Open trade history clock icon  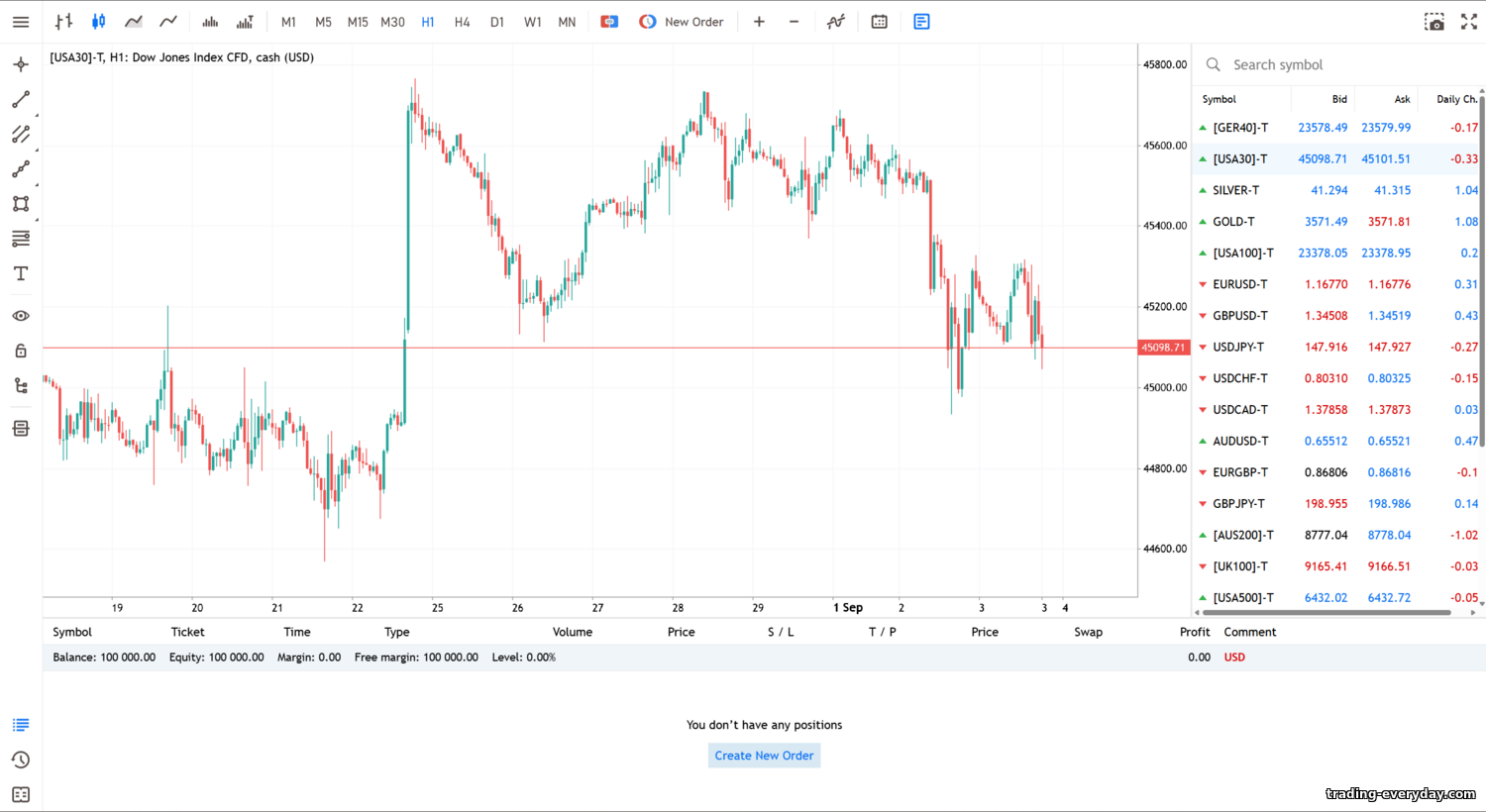(21, 761)
